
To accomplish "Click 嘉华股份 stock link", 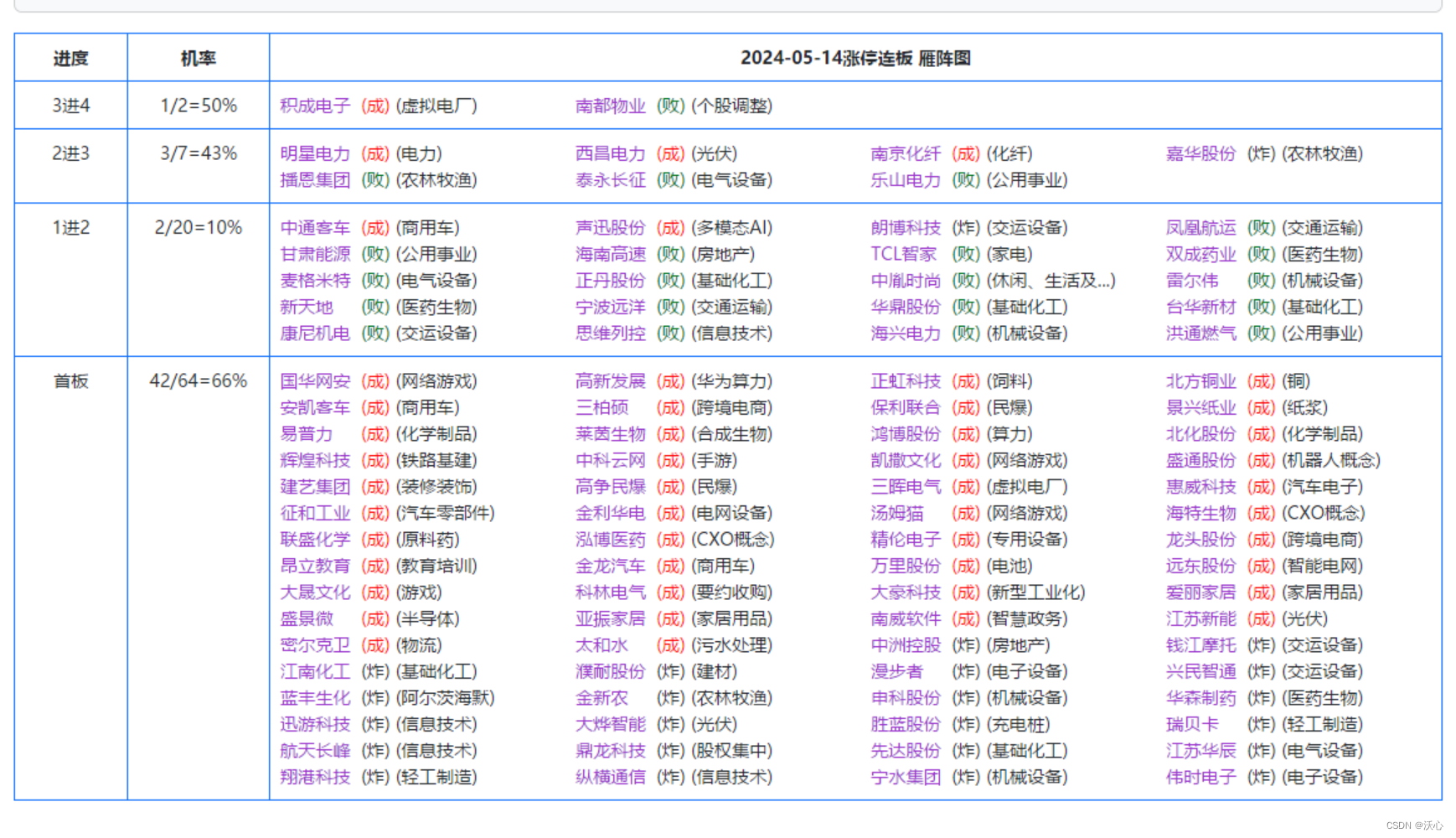I will coord(1201,153).
